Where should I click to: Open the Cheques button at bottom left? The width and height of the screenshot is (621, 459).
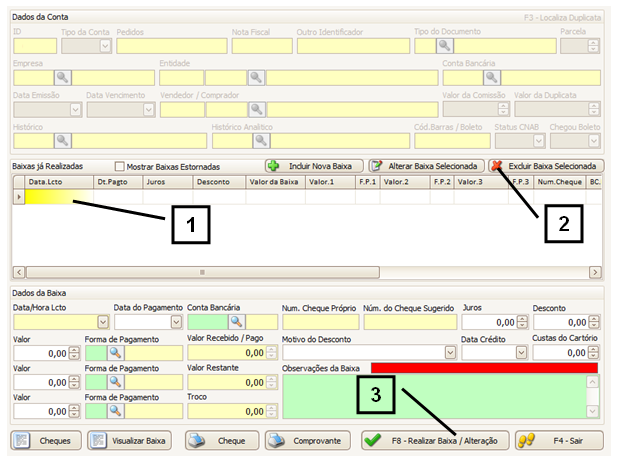pyautogui.click(x=45, y=441)
